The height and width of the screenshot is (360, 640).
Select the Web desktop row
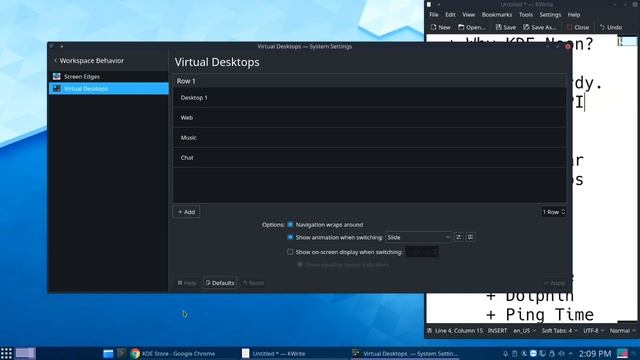369,118
